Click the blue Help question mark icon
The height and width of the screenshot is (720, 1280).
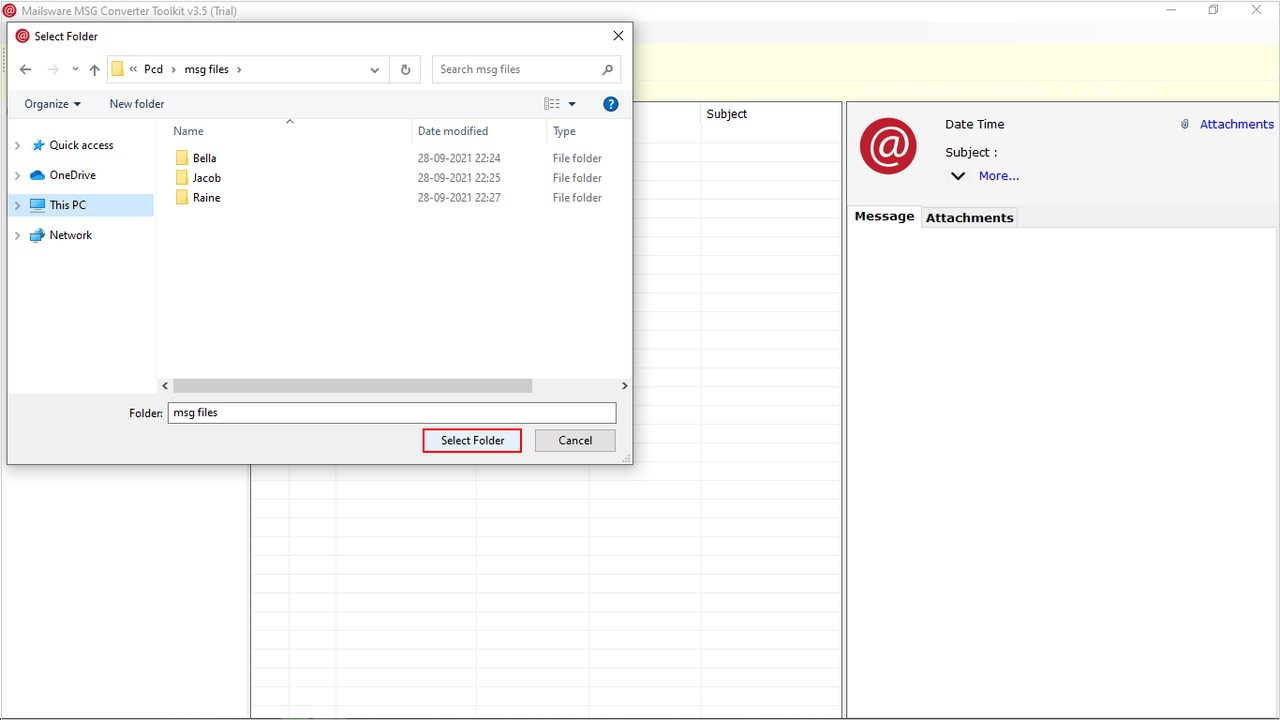coord(611,104)
